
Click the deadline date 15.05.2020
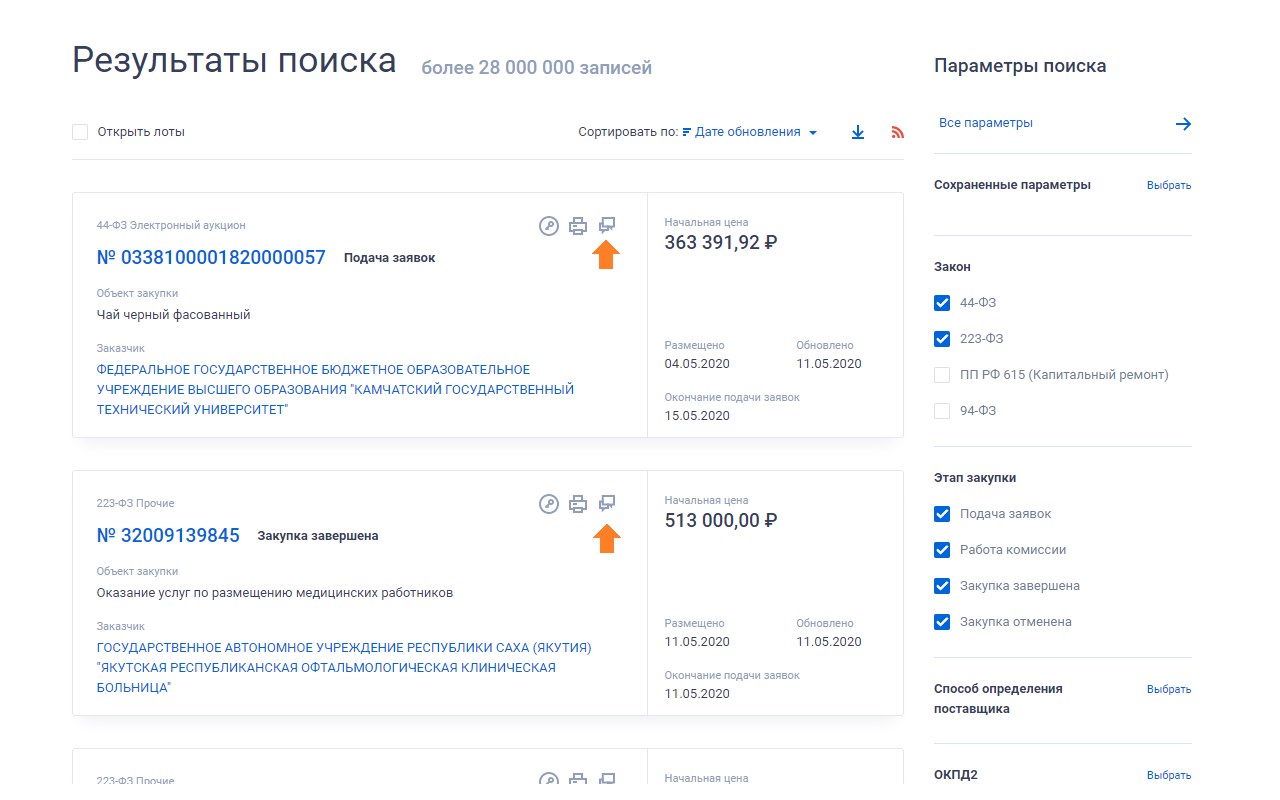697,416
